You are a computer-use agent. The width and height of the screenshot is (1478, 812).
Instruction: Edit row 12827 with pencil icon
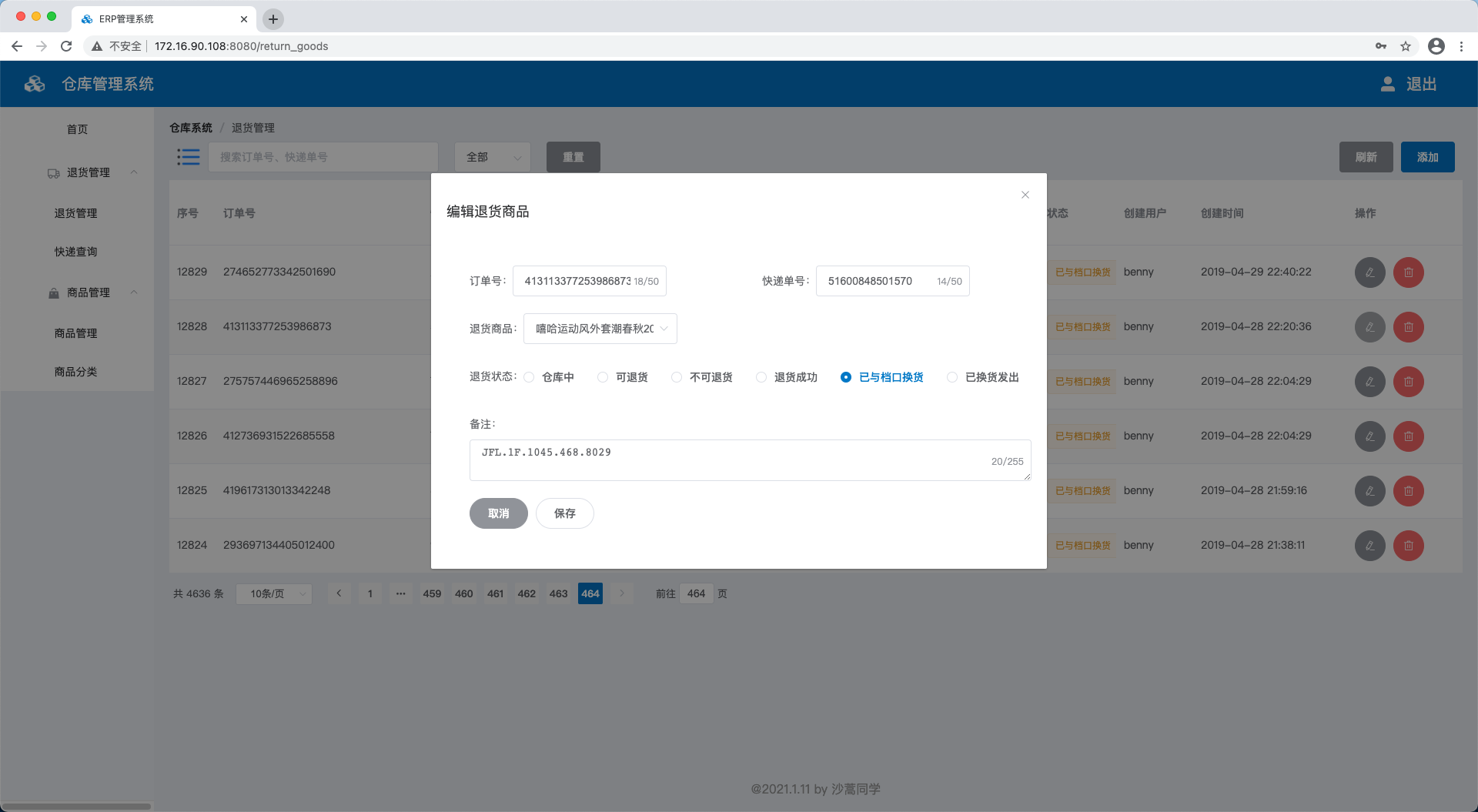click(1370, 382)
